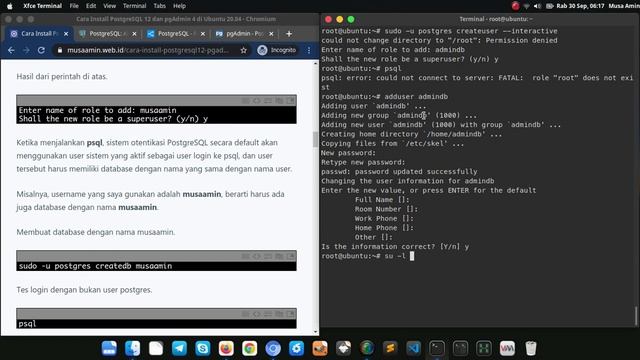This screenshot has height=360, width=640.
Task: Open the View menu
Action: (109, 6)
